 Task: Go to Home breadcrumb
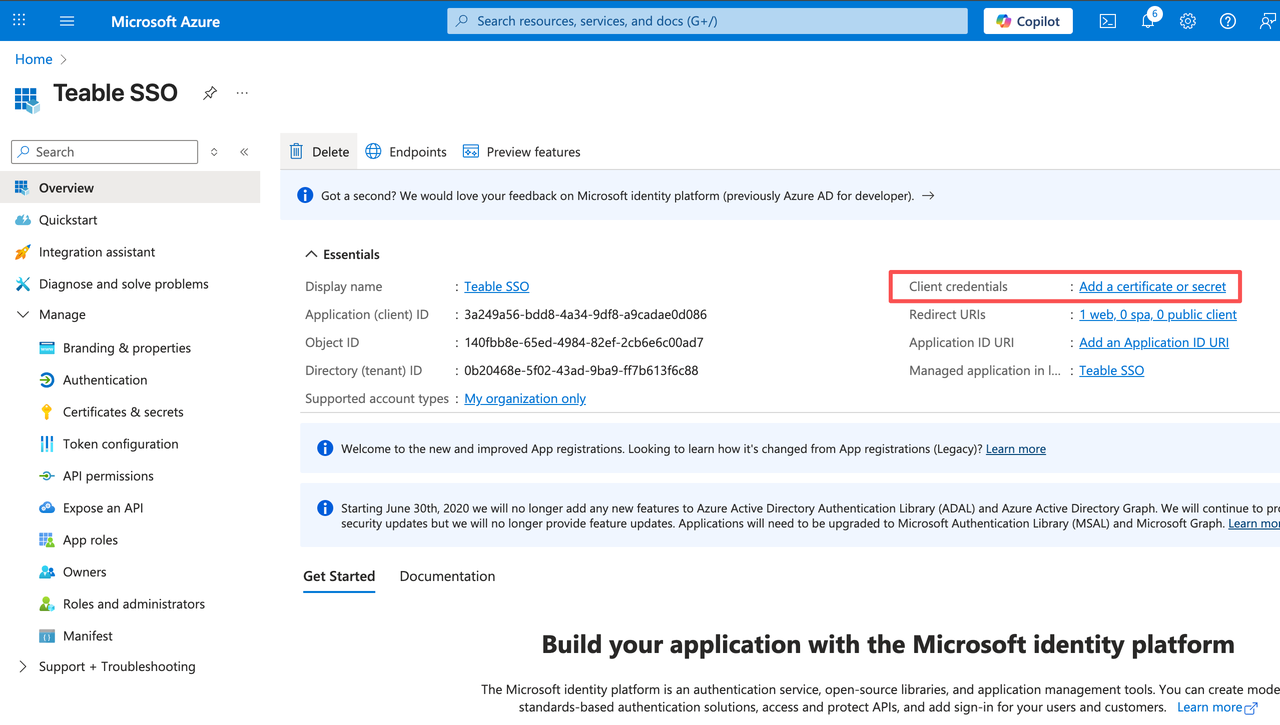point(33,59)
